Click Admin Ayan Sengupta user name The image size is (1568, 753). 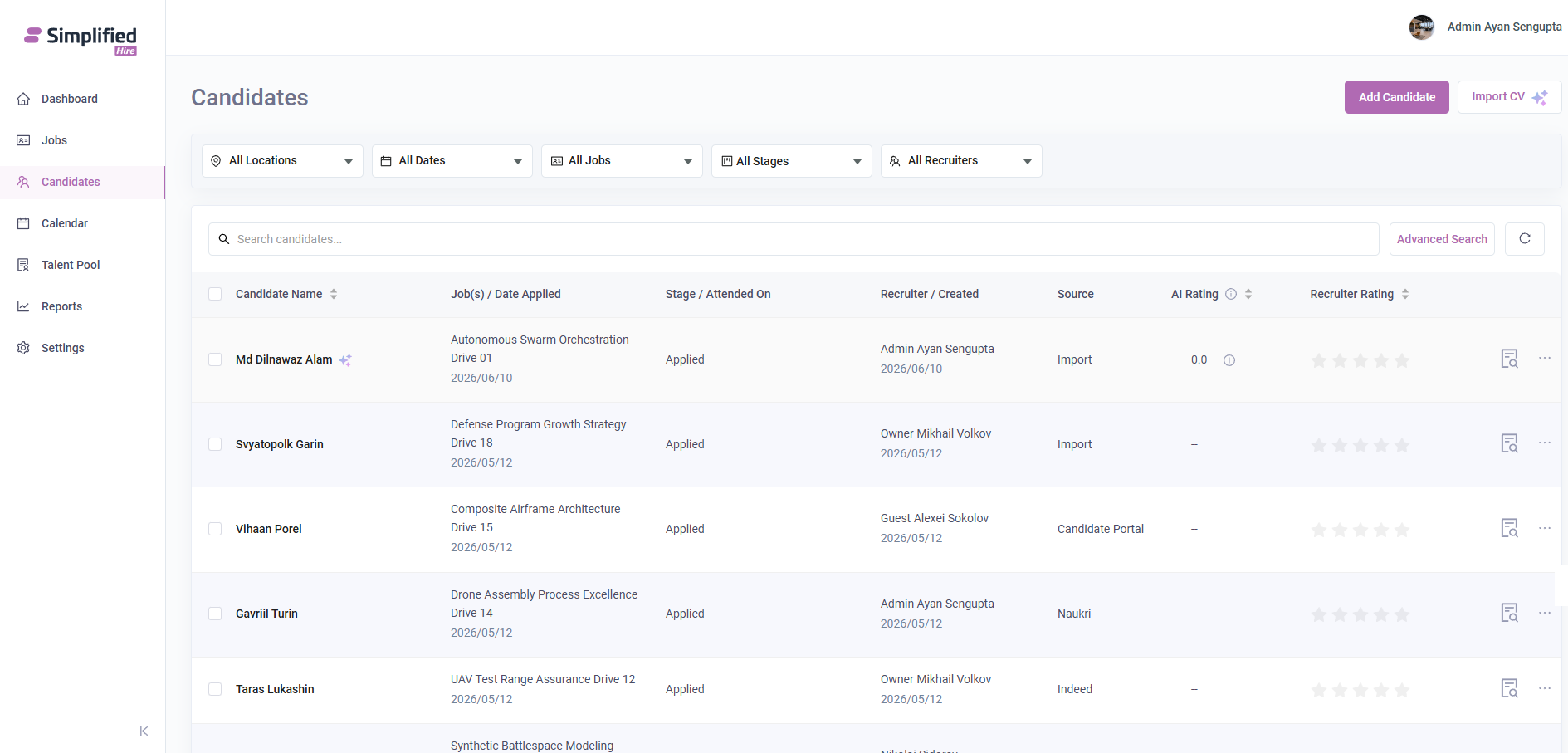(1505, 27)
